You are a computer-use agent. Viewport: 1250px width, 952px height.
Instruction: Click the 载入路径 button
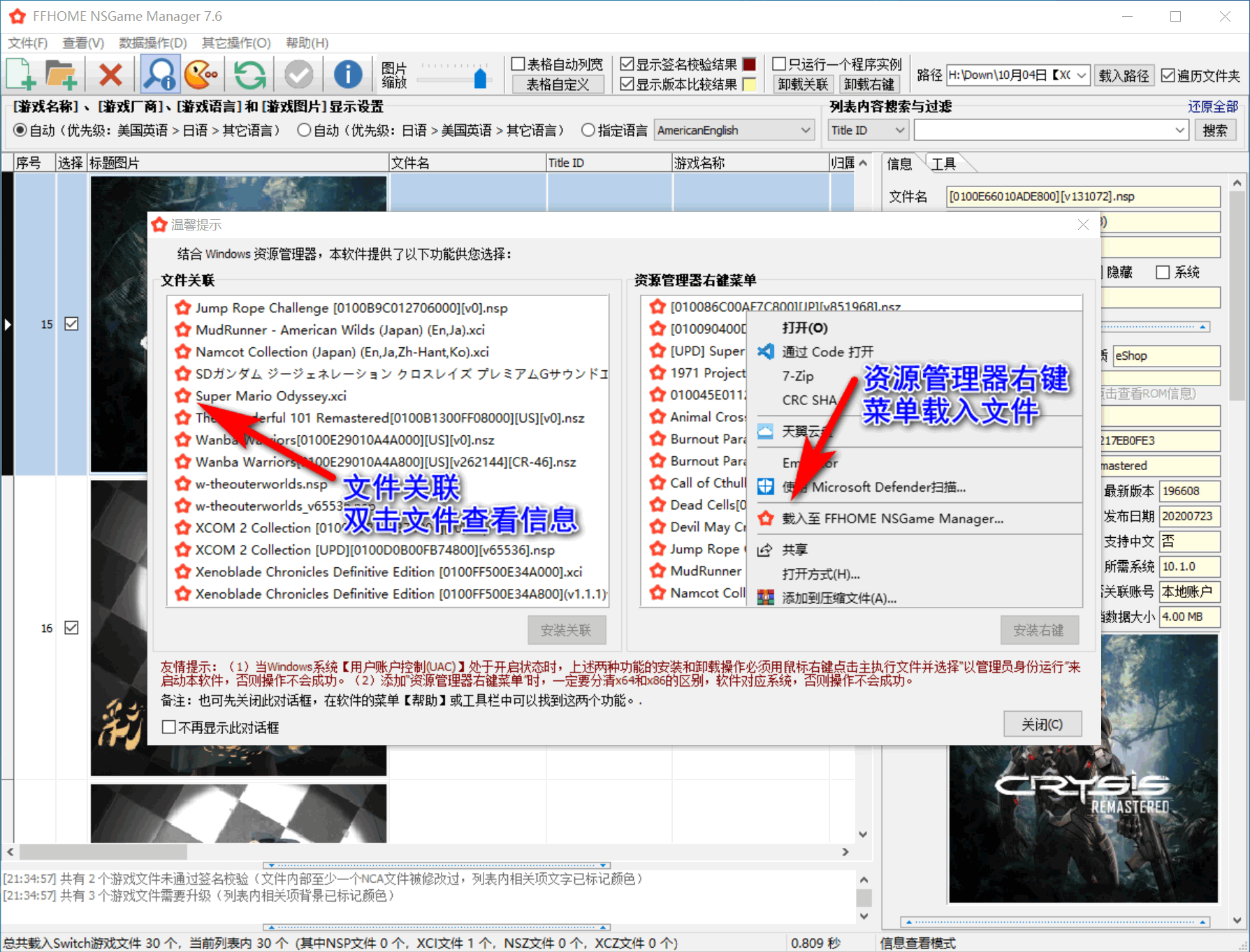[1124, 75]
